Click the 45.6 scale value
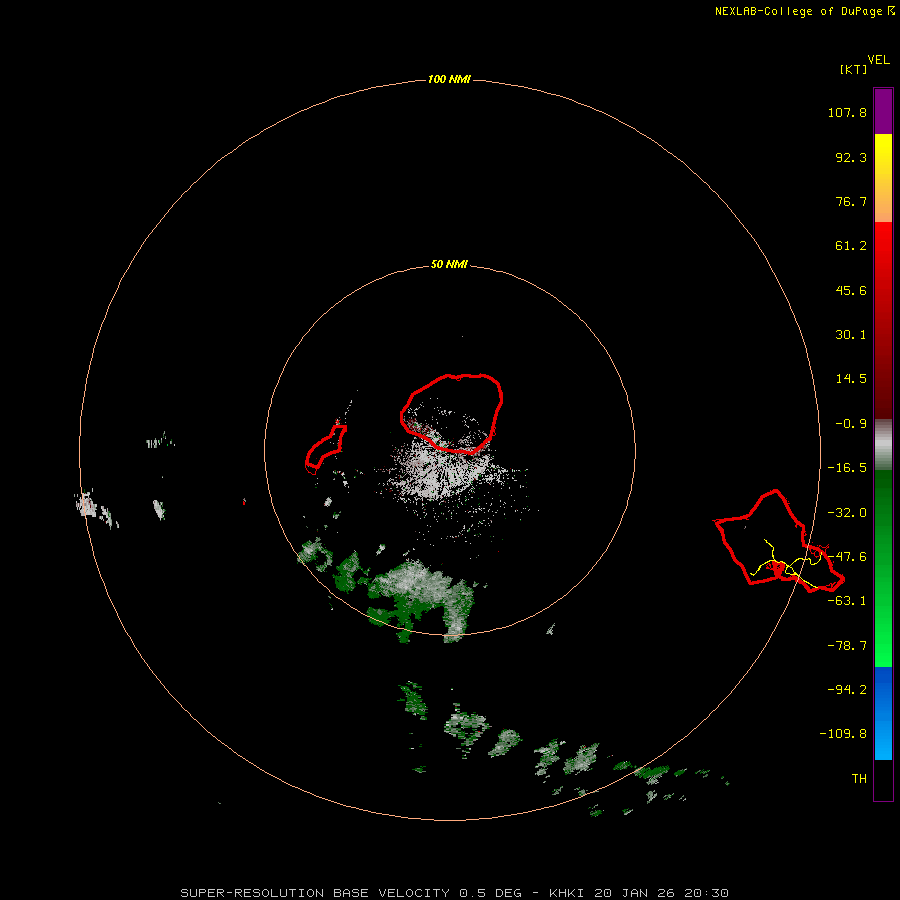Image resolution: width=900 pixels, height=900 pixels. [x=851, y=290]
